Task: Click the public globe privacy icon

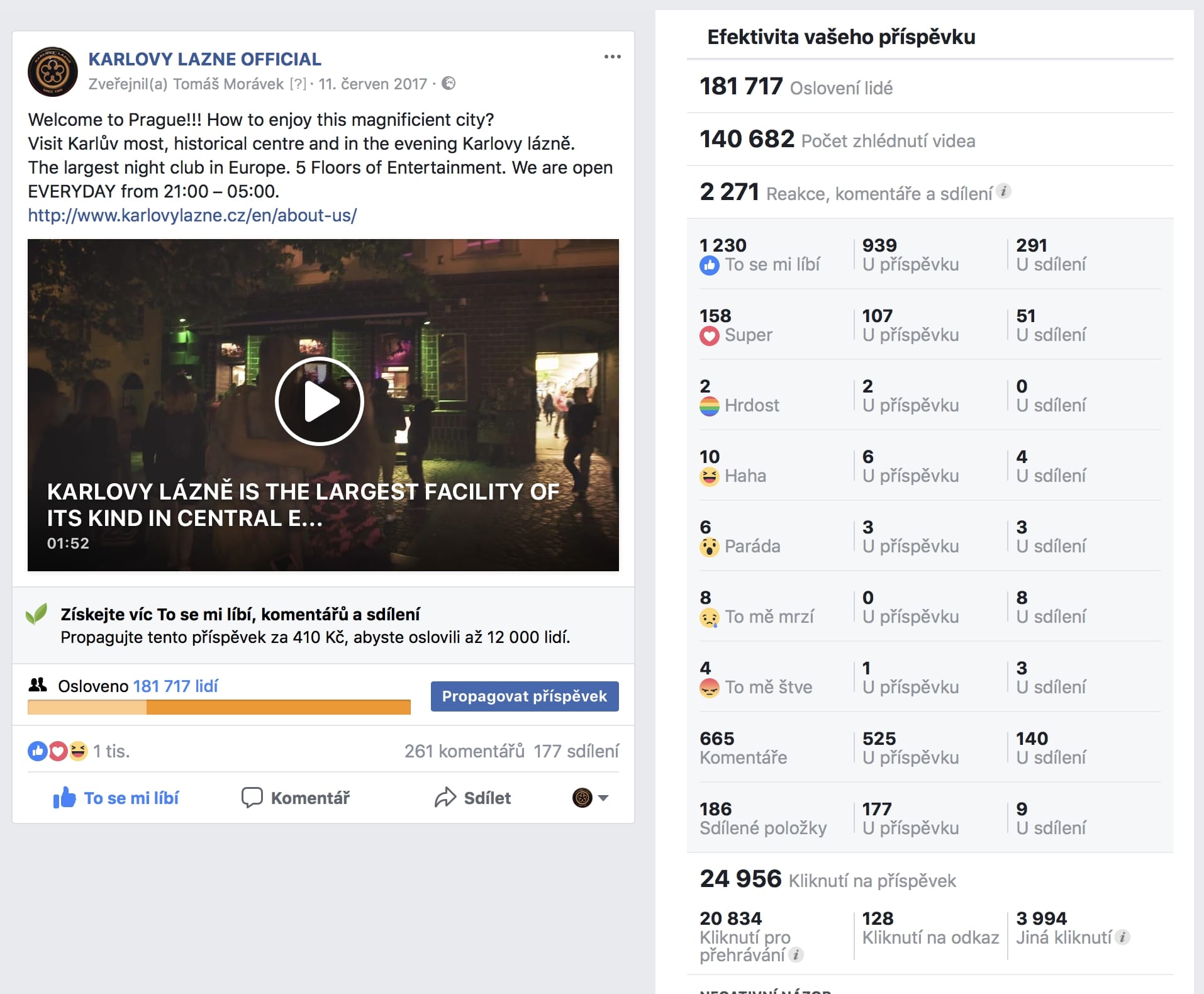Action: (449, 83)
